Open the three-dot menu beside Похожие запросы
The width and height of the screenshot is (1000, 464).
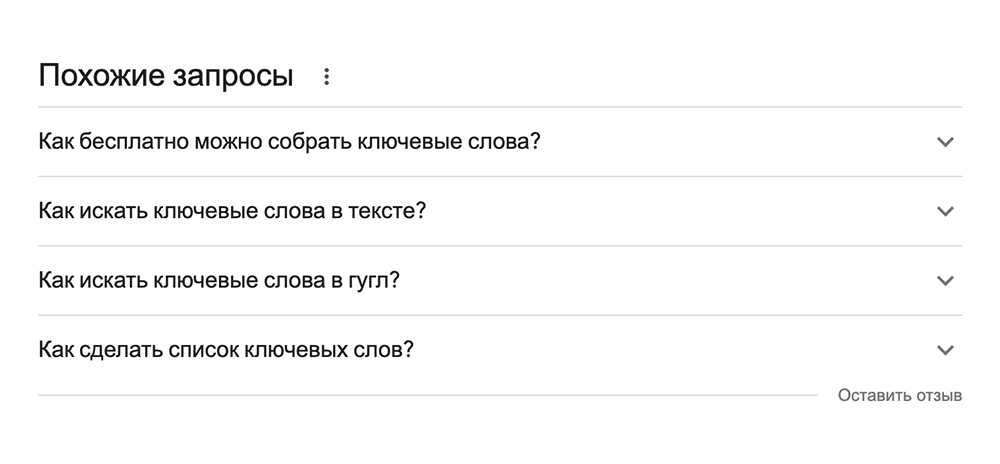click(x=326, y=77)
